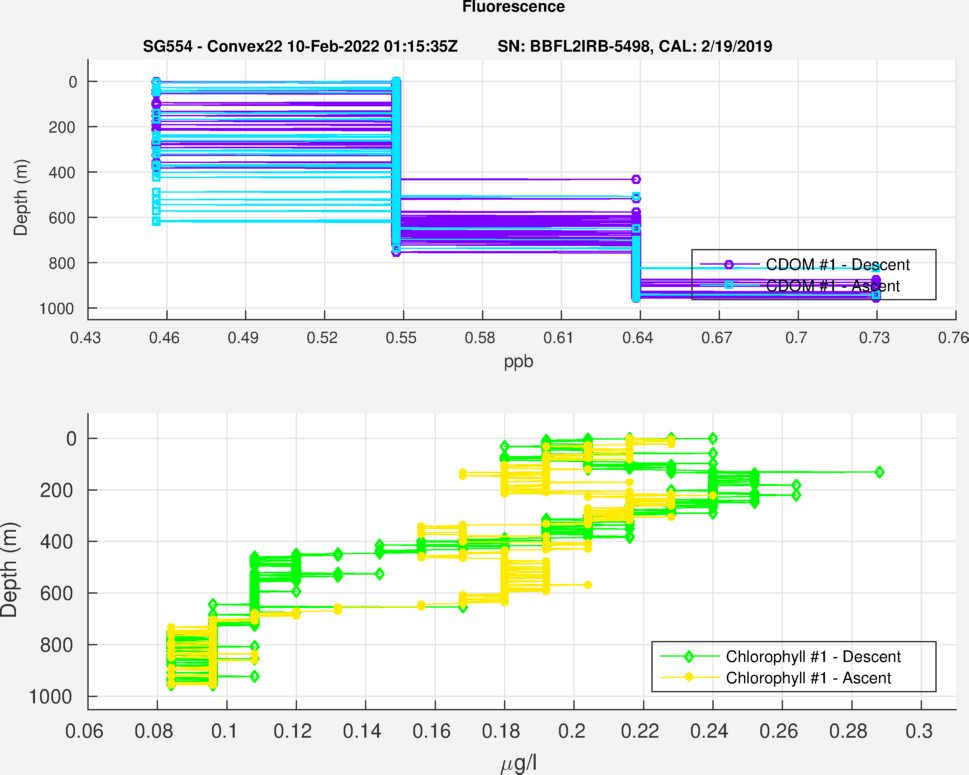Click the "0.08" tick on μg/l axis
The image size is (969, 775).
[154, 731]
